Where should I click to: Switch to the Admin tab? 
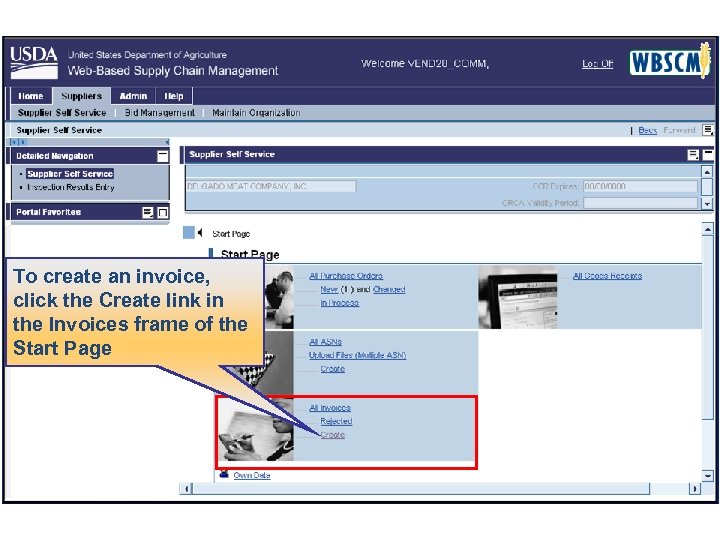coord(133,96)
